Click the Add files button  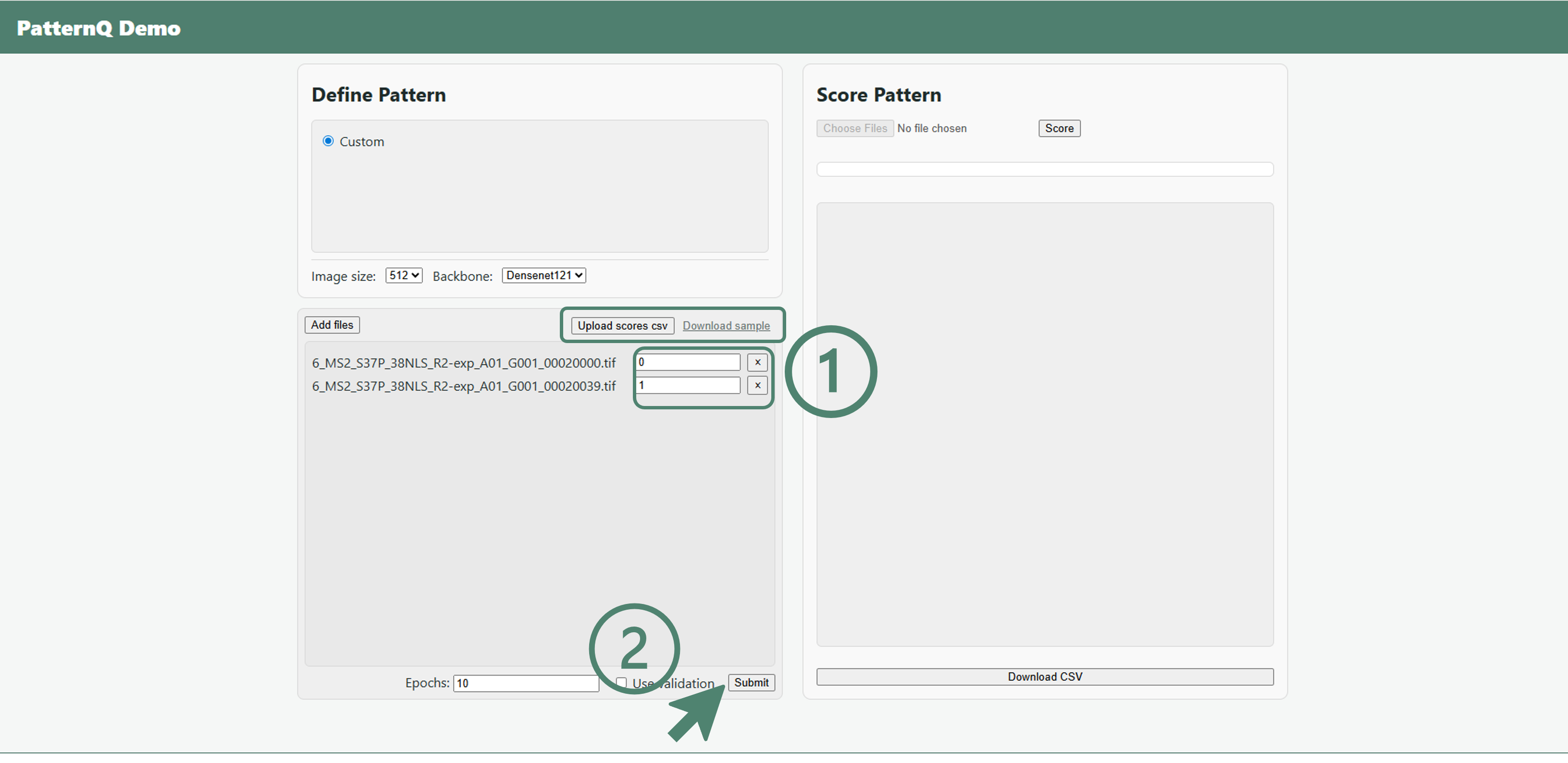point(332,325)
